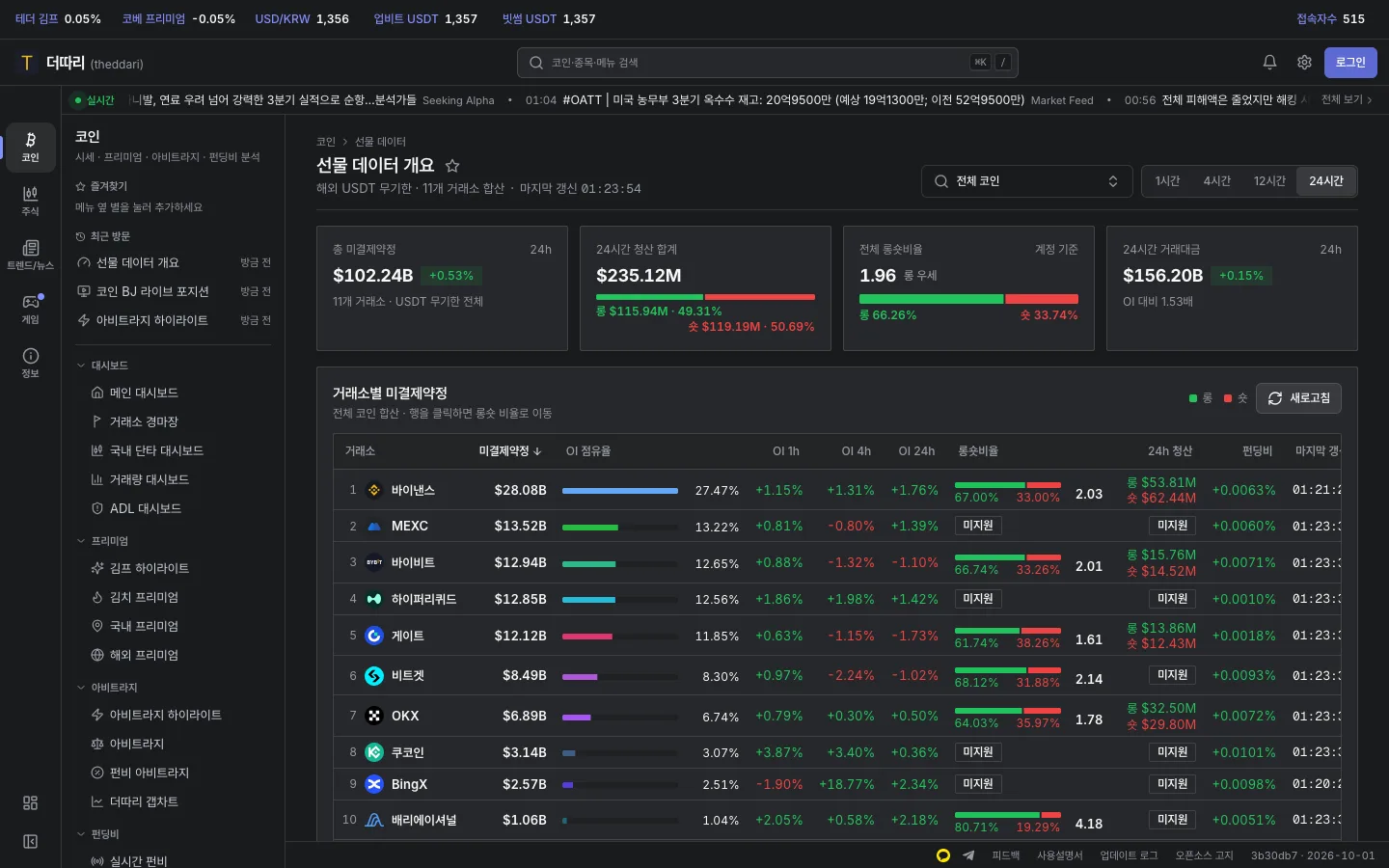Collapse the 아비트라지 sidebar group

coord(106,688)
